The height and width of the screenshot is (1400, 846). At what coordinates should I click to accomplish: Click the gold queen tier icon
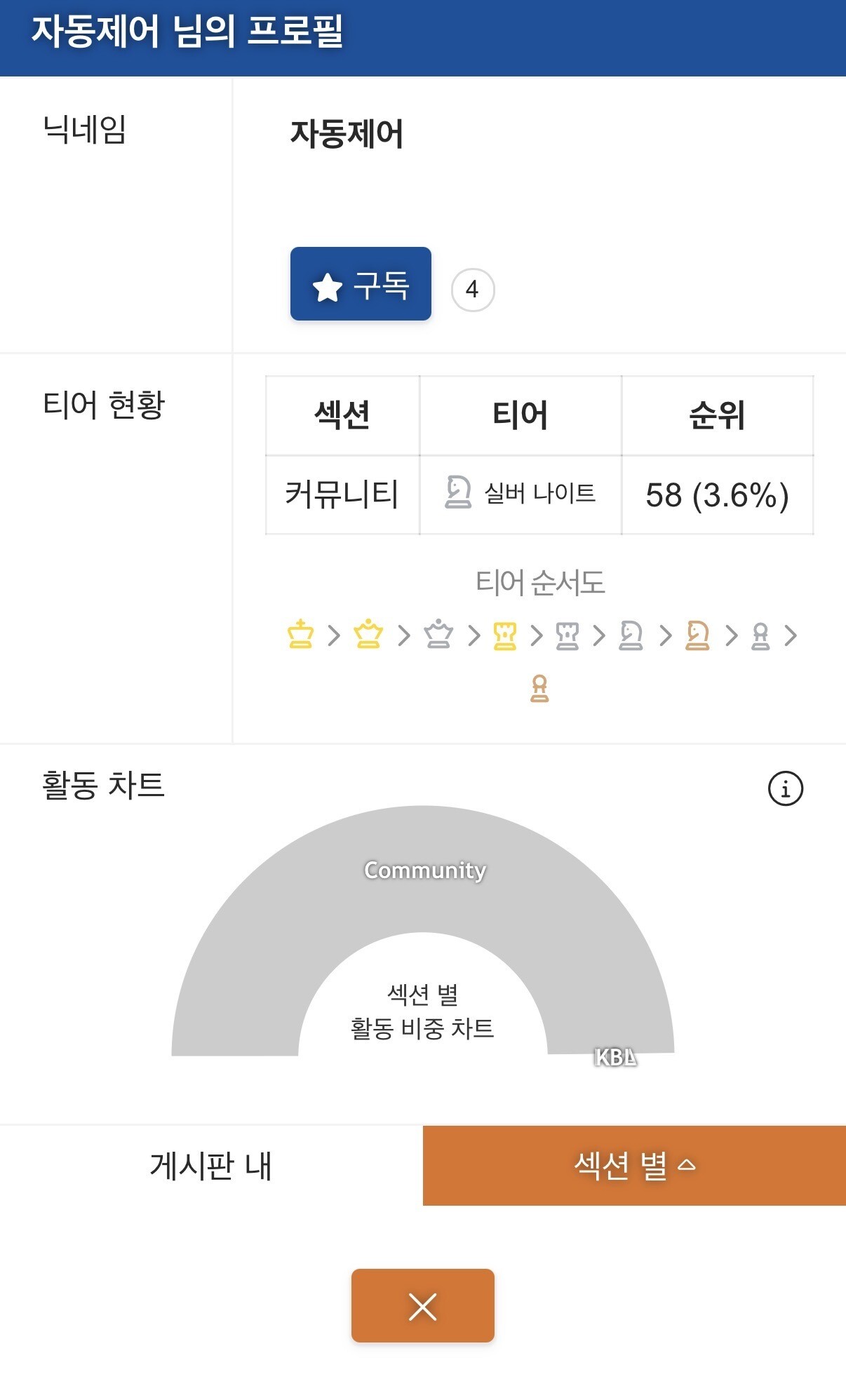coord(368,634)
